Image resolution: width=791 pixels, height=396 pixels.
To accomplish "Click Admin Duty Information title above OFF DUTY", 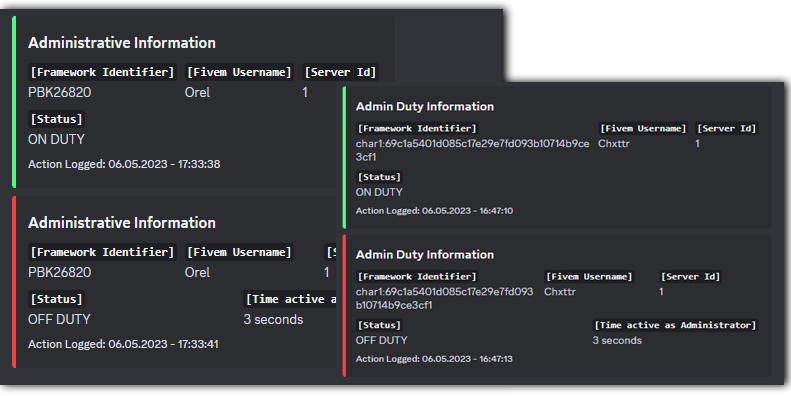I will [x=425, y=255].
